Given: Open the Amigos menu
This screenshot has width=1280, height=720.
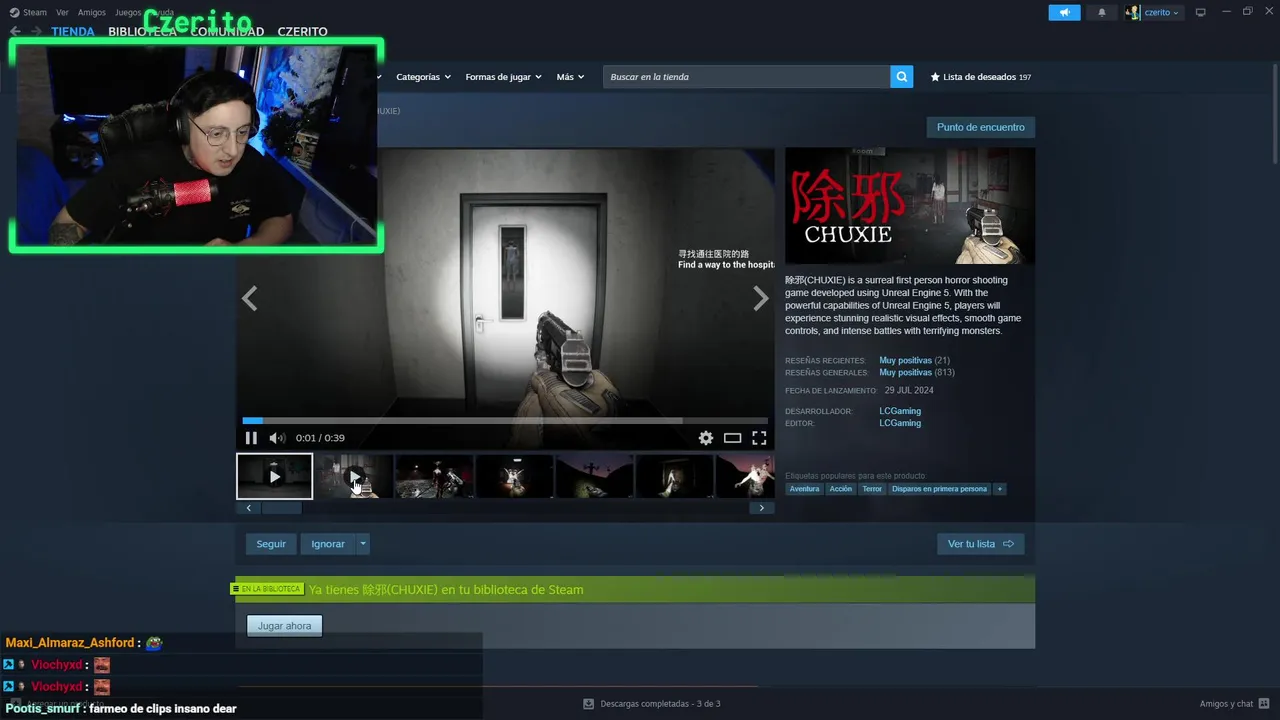Looking at the screenshot, I should (x=92, y=12).
